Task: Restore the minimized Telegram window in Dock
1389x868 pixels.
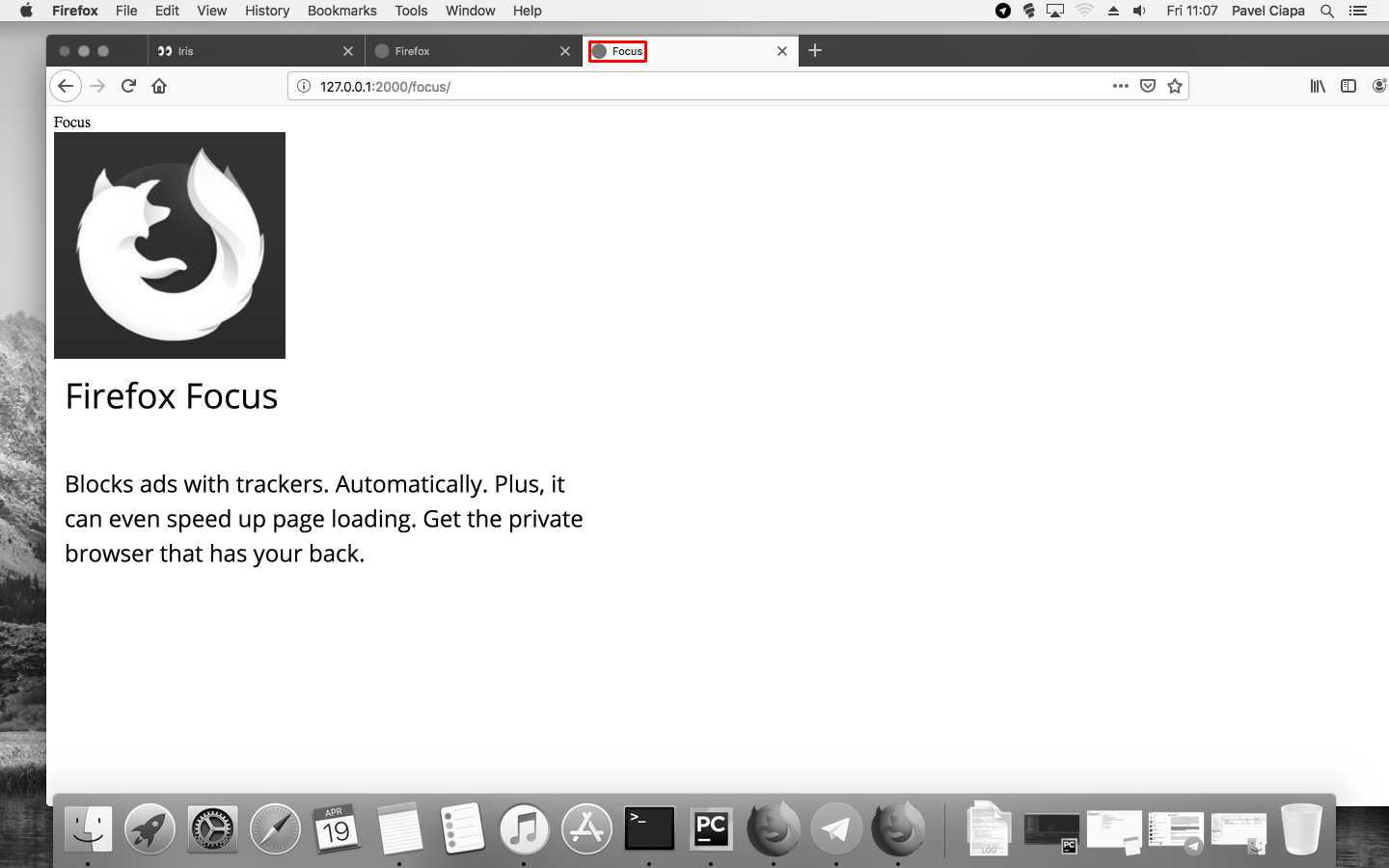Action: [x=1176, y=832]
